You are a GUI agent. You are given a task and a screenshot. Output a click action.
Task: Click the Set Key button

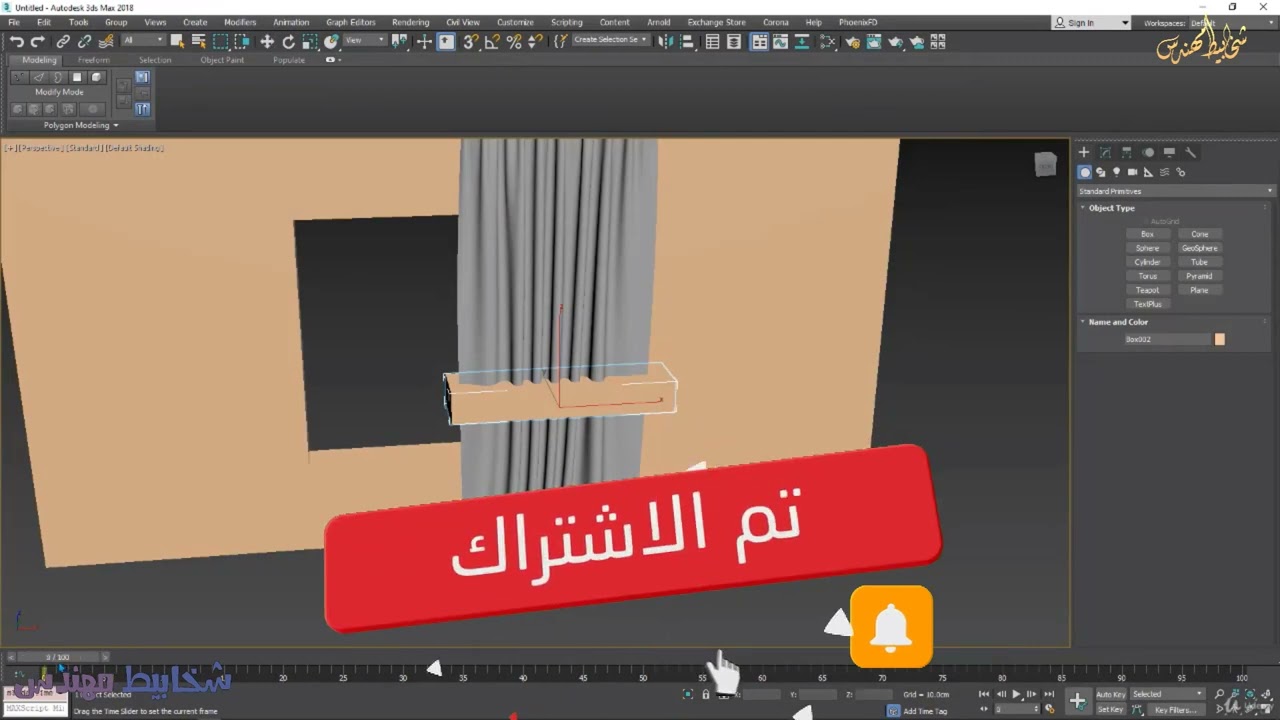click(x=1110, y=710)
